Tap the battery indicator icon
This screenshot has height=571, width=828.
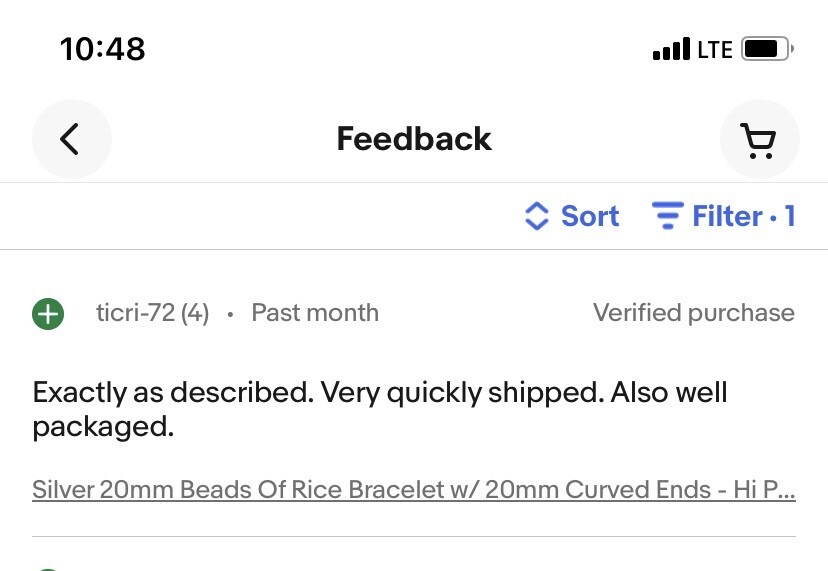(x=767, y=49)
